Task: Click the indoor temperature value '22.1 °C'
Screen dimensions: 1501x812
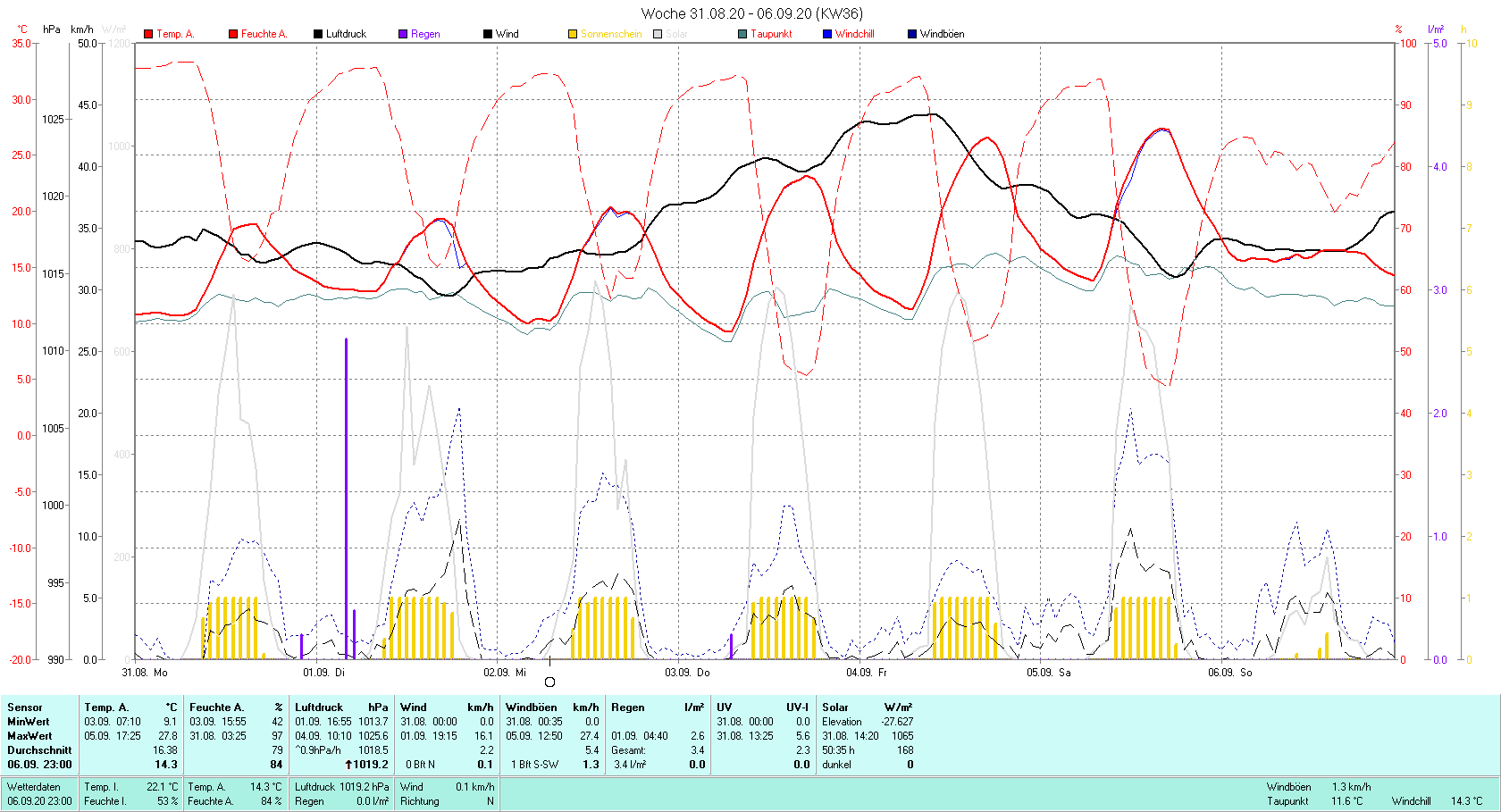Action: [x=163, y=787]
